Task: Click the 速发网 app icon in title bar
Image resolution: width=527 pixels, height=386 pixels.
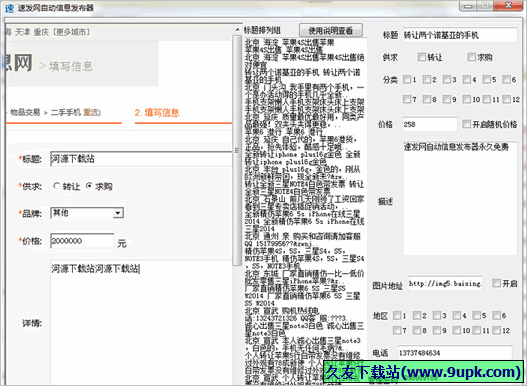Action: 9,7
